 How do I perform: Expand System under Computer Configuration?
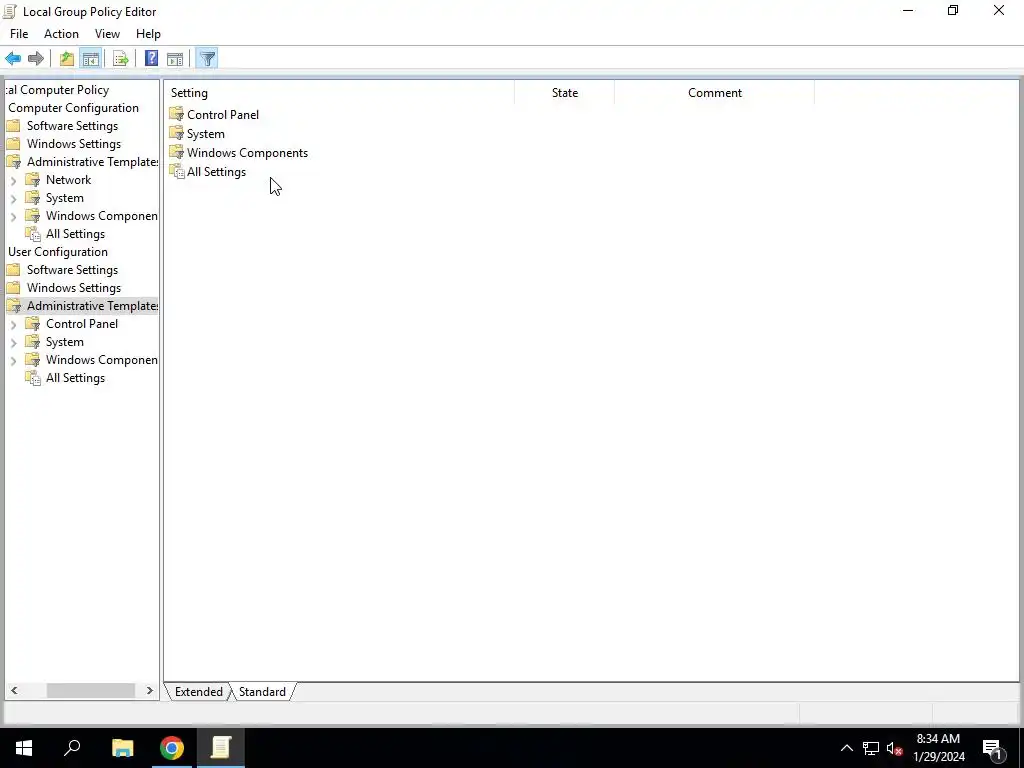pos(14,199)
